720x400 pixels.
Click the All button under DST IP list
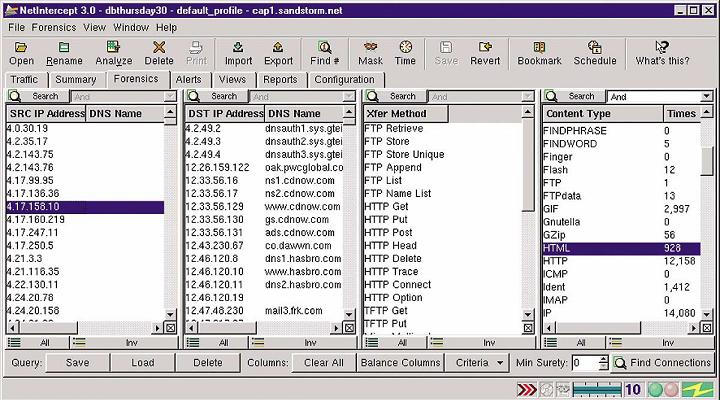[216, 343]
